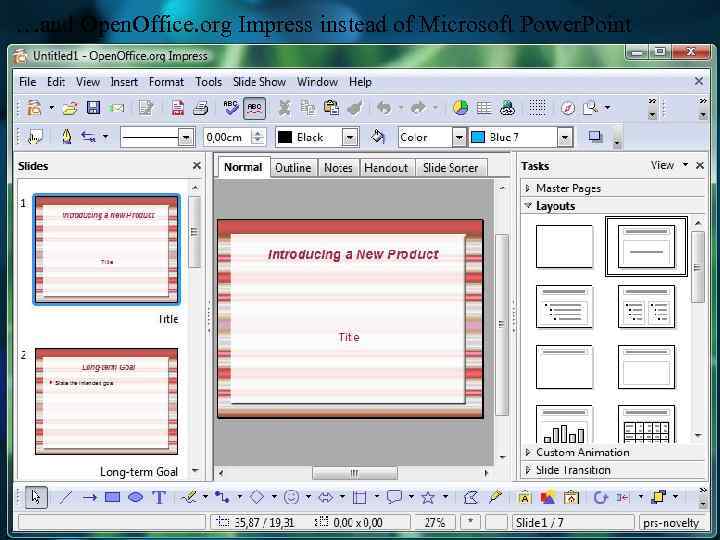Click the Copy icon
The height and width of the screenshot is (540, 720).
coord(308,108)
